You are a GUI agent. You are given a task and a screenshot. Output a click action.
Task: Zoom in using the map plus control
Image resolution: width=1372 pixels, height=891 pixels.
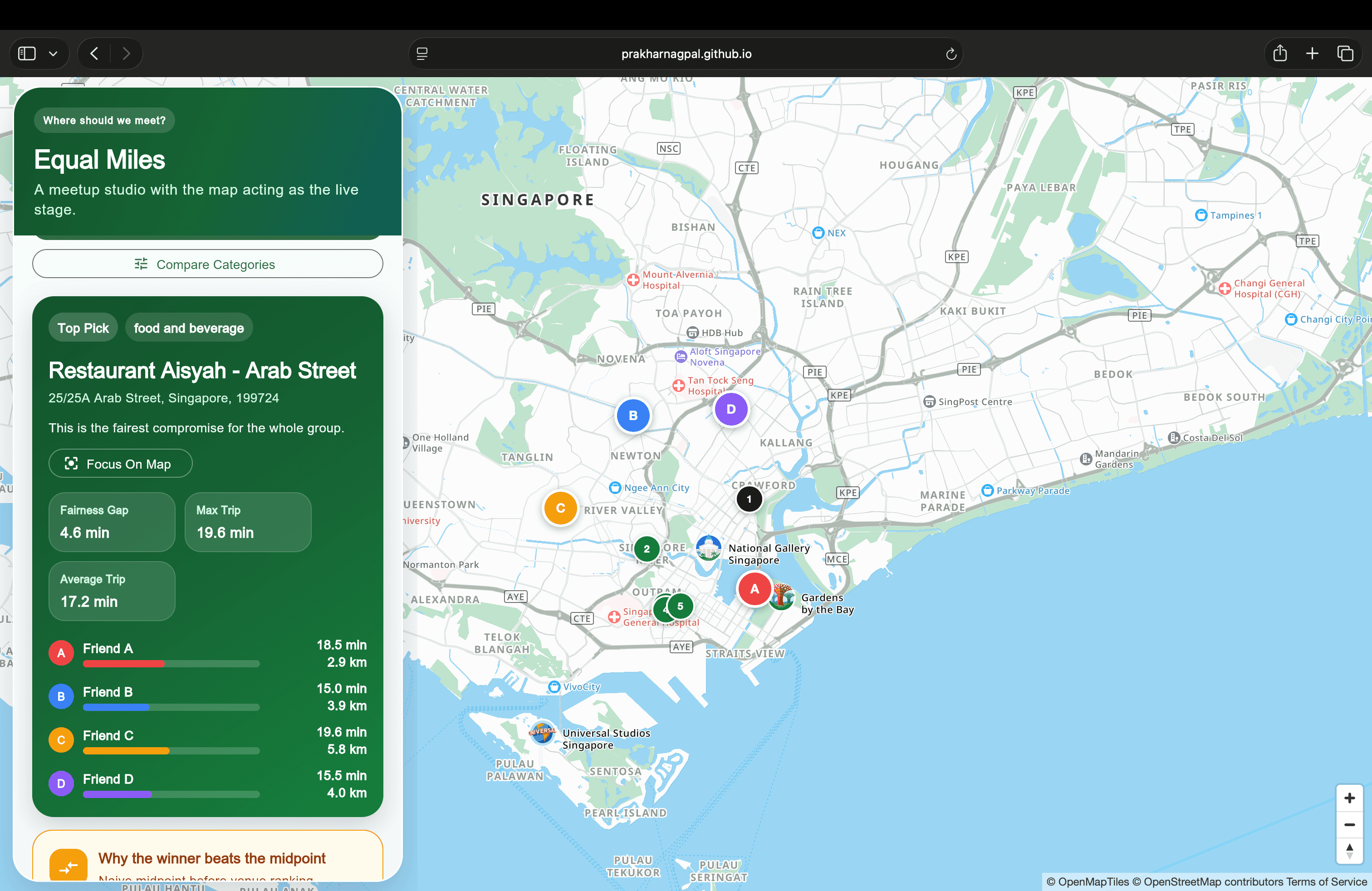point(1349,798)
